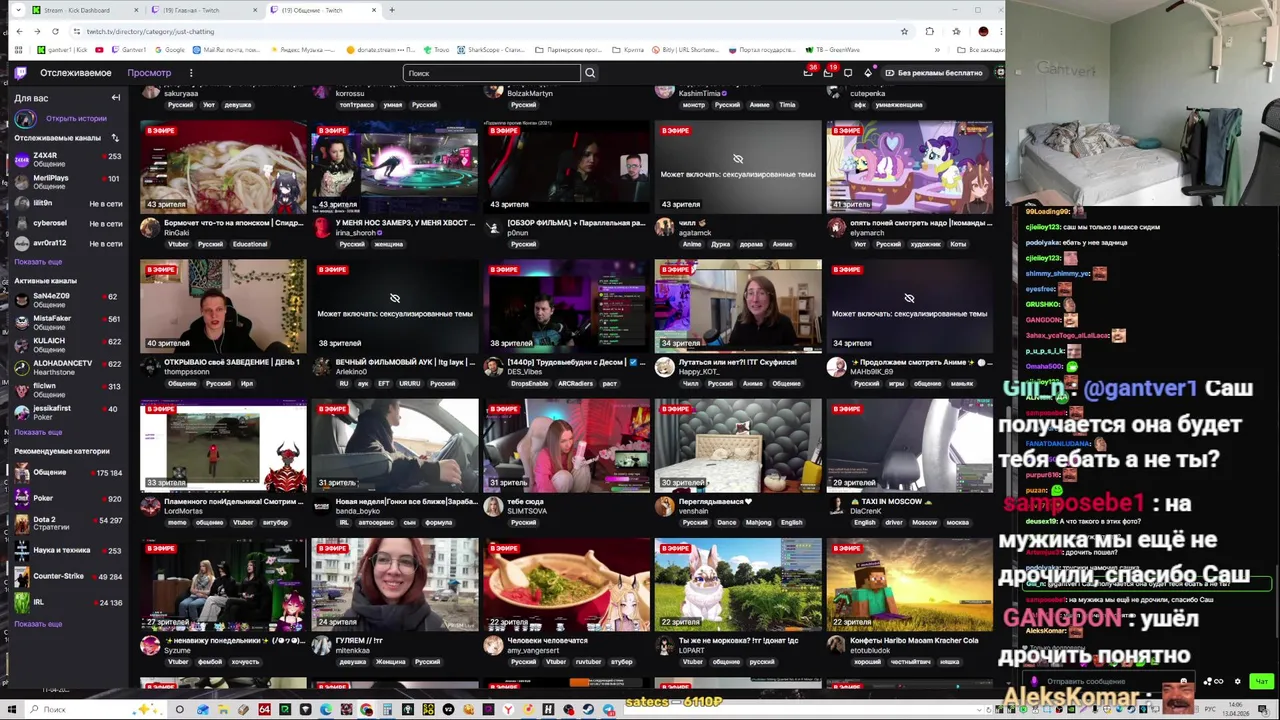
Task: Click the Bits crown icon in header
Action: pos(868,73)
